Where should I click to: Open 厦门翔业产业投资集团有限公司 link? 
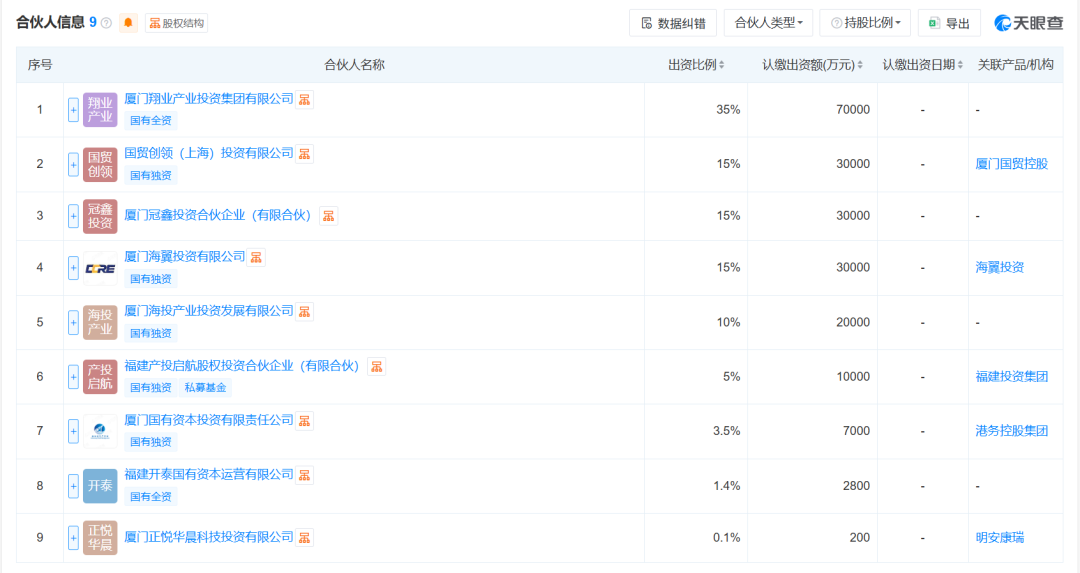(209, 99)
